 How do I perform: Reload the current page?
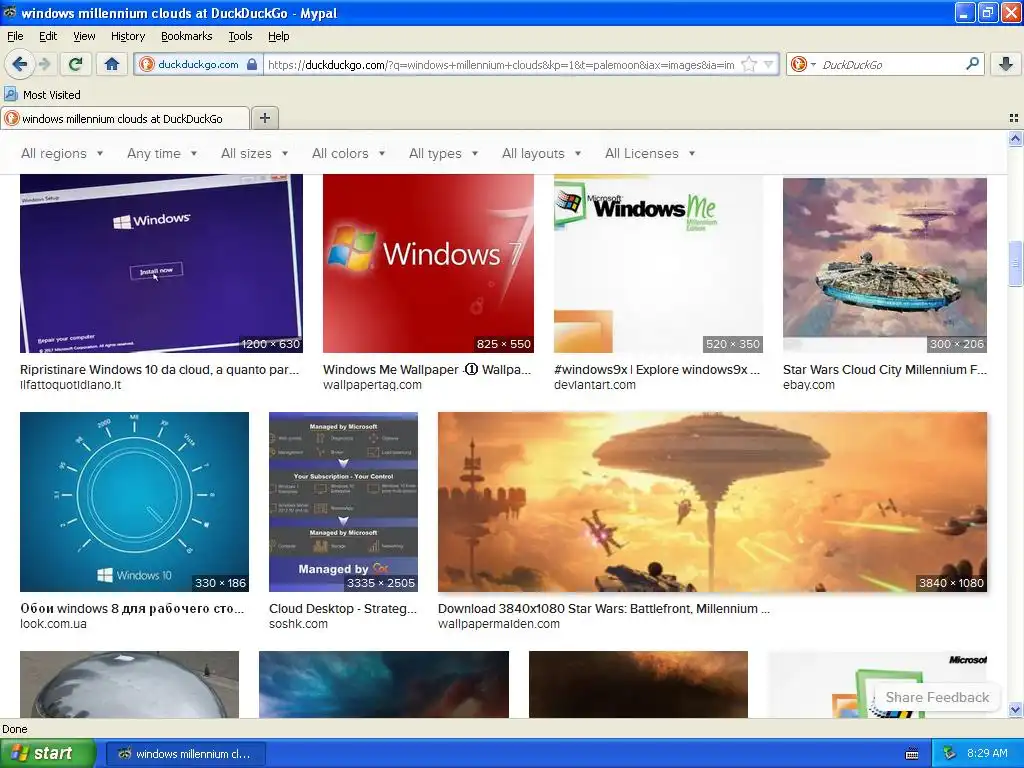(76, 64)
